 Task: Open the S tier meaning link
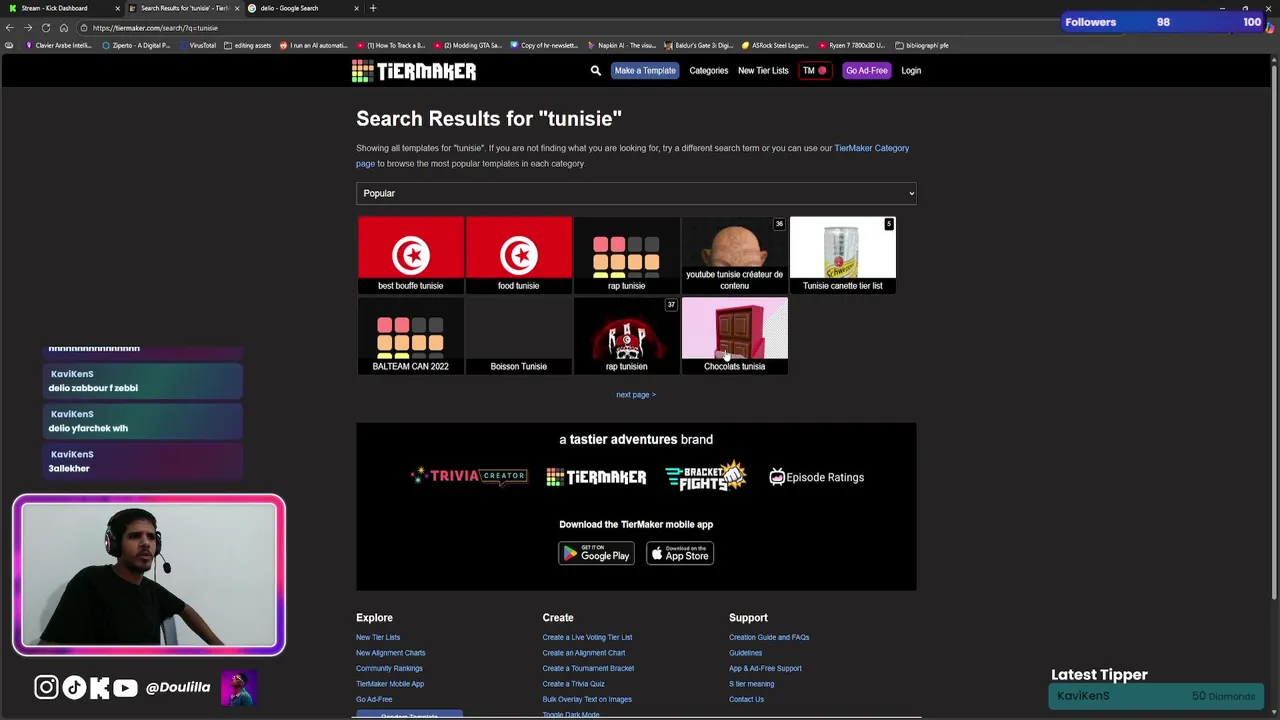point(751,684)
